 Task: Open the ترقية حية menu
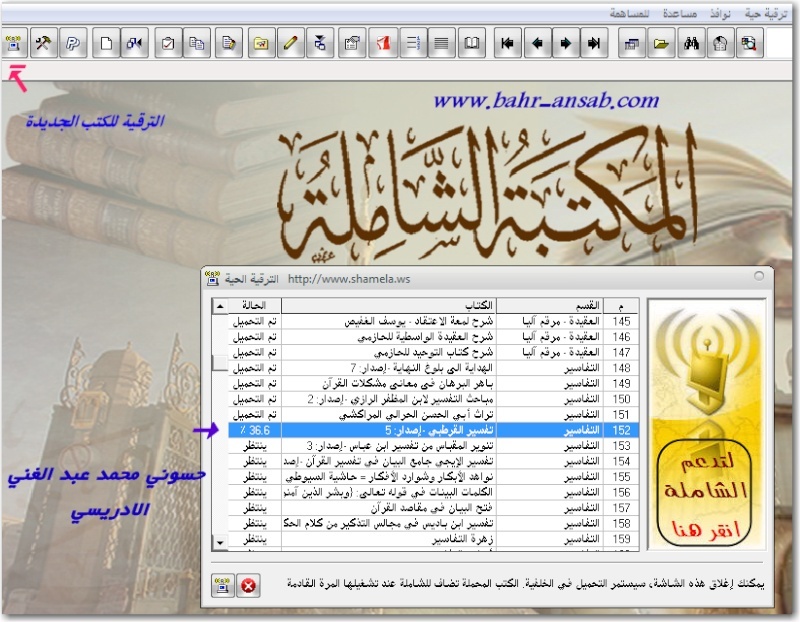click(x=766, y=14)
